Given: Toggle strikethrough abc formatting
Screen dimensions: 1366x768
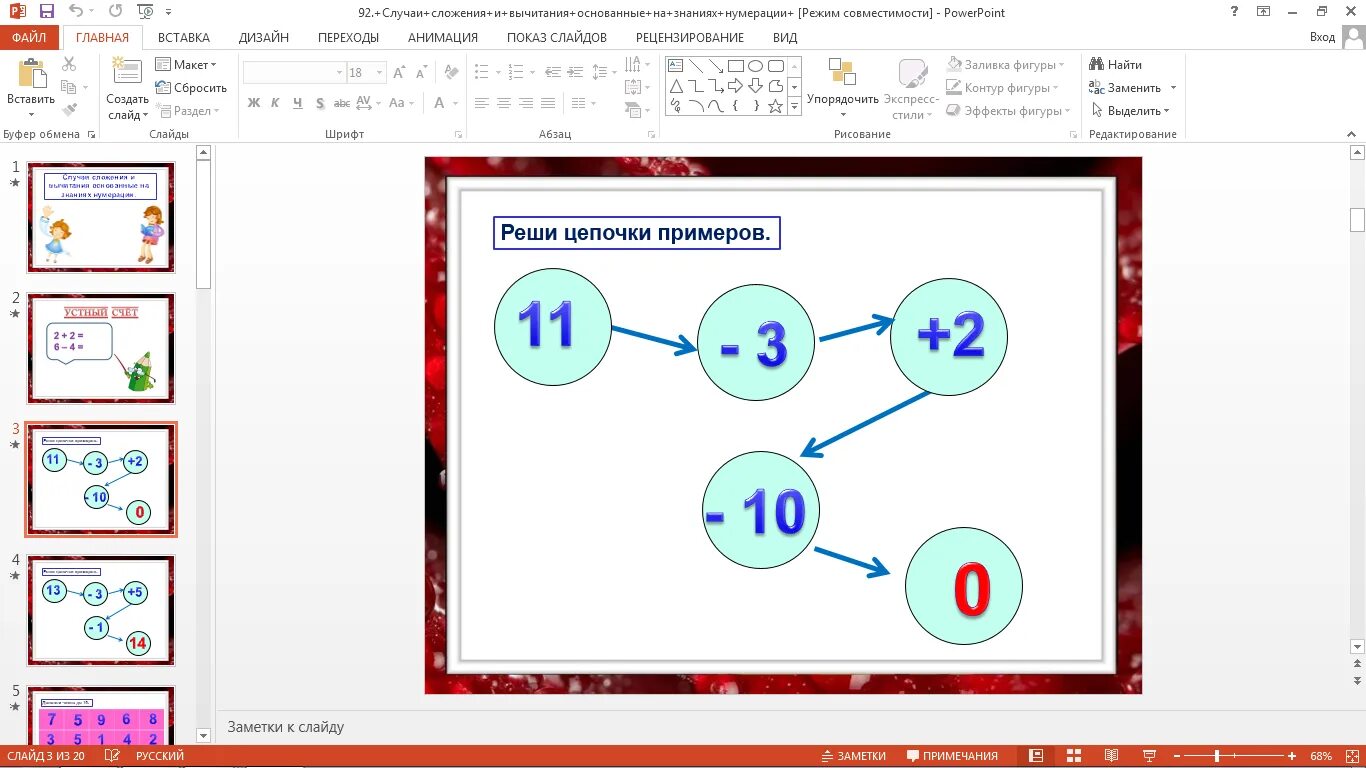Looking at the screenshot, I should [x=342, y=103].
